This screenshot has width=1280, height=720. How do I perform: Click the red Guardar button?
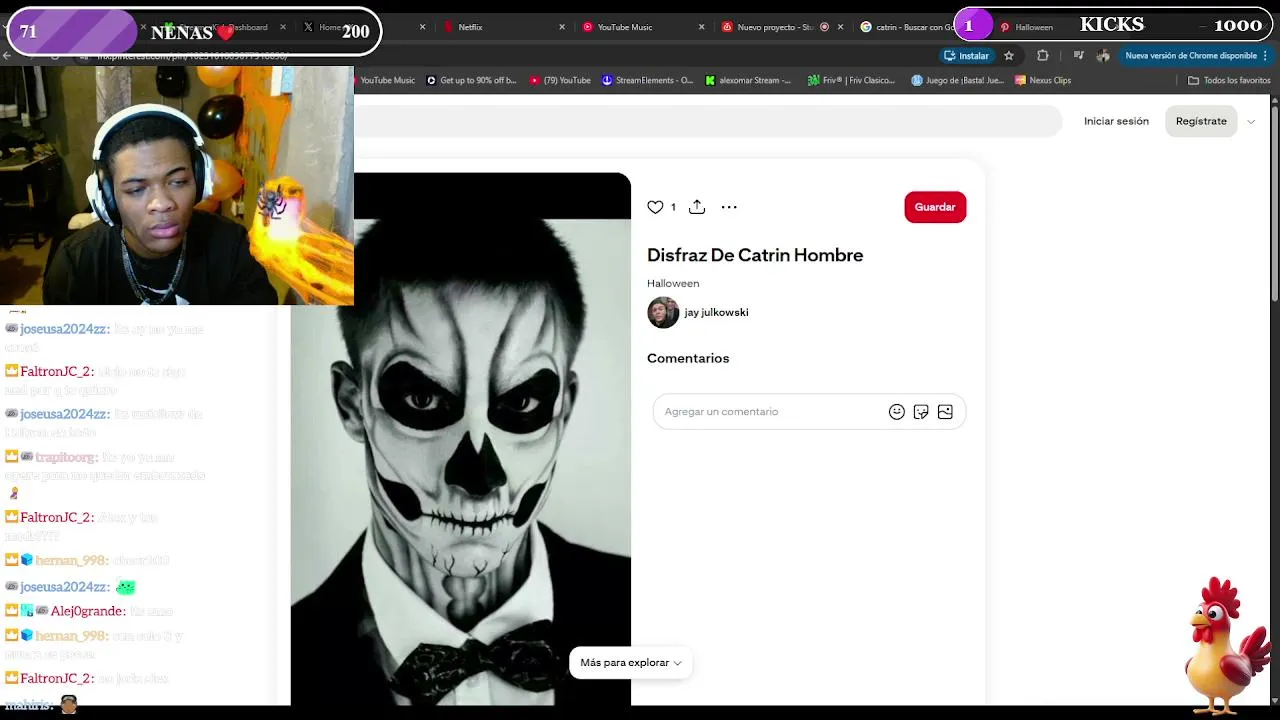(x=935, y=207)
